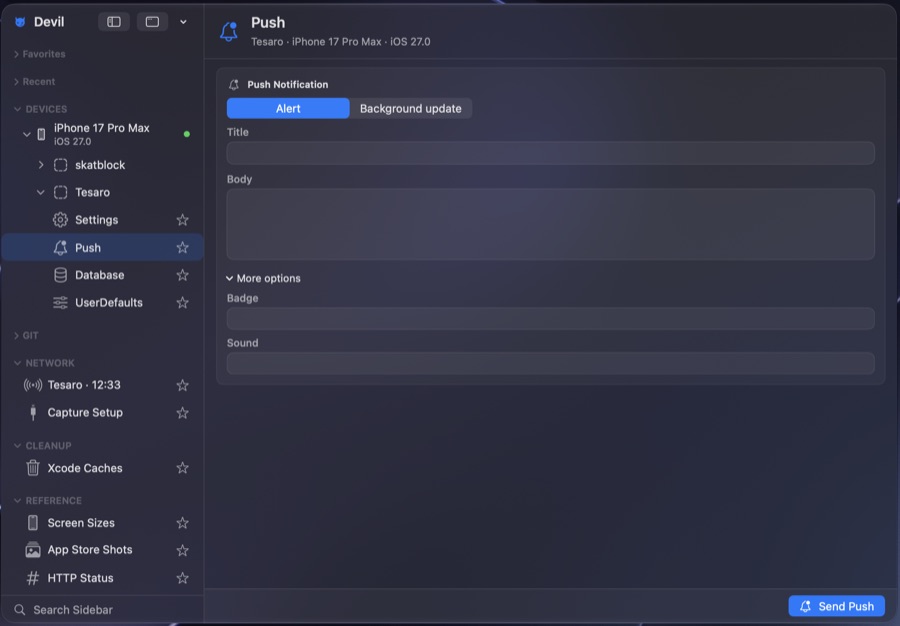This screenshot has width=900, height=626.
Task: Toggle the sidebar layout button
Action: [x=114, y=22]
